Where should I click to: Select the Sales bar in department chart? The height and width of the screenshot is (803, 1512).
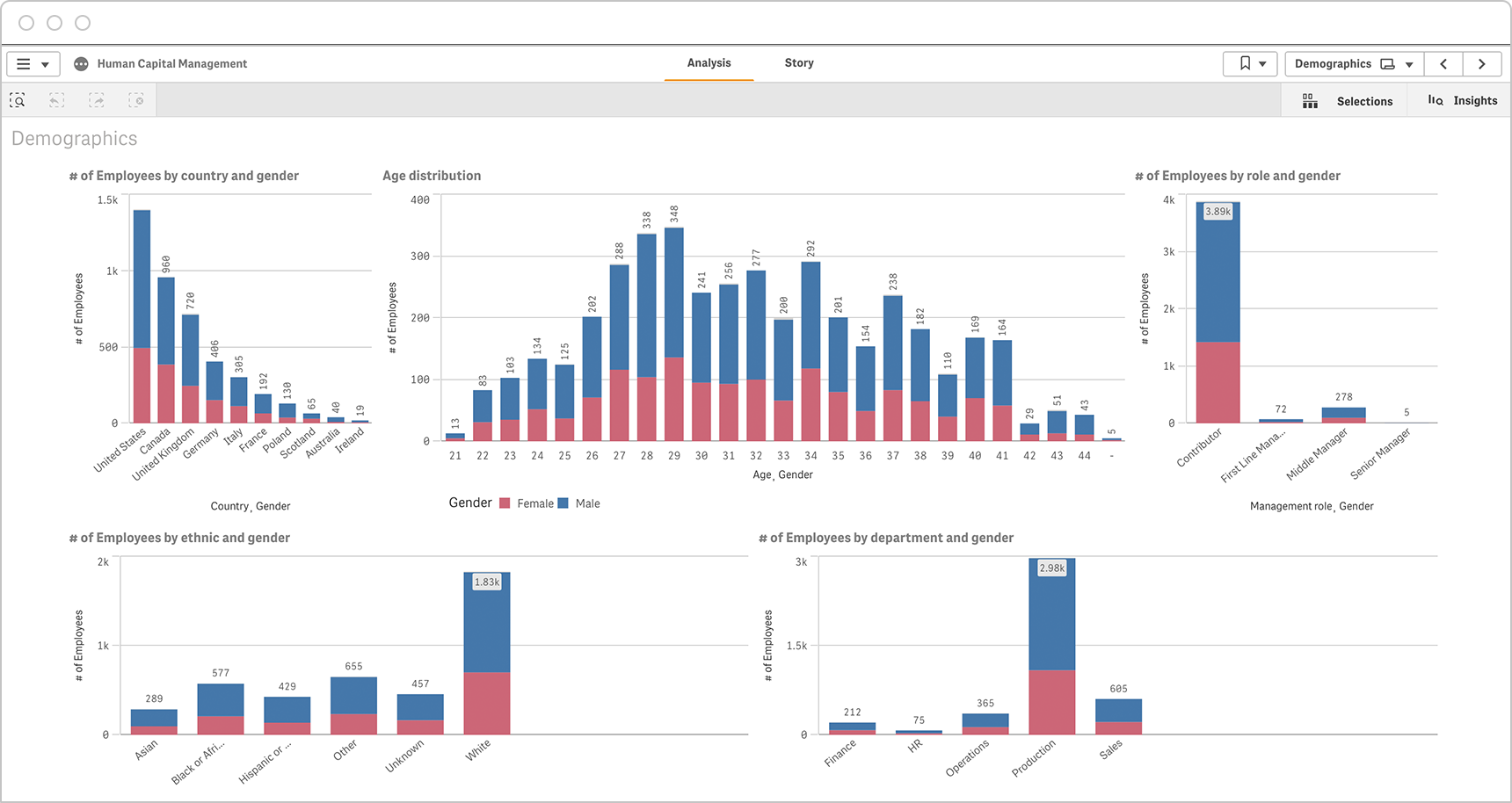point(1118,717)
